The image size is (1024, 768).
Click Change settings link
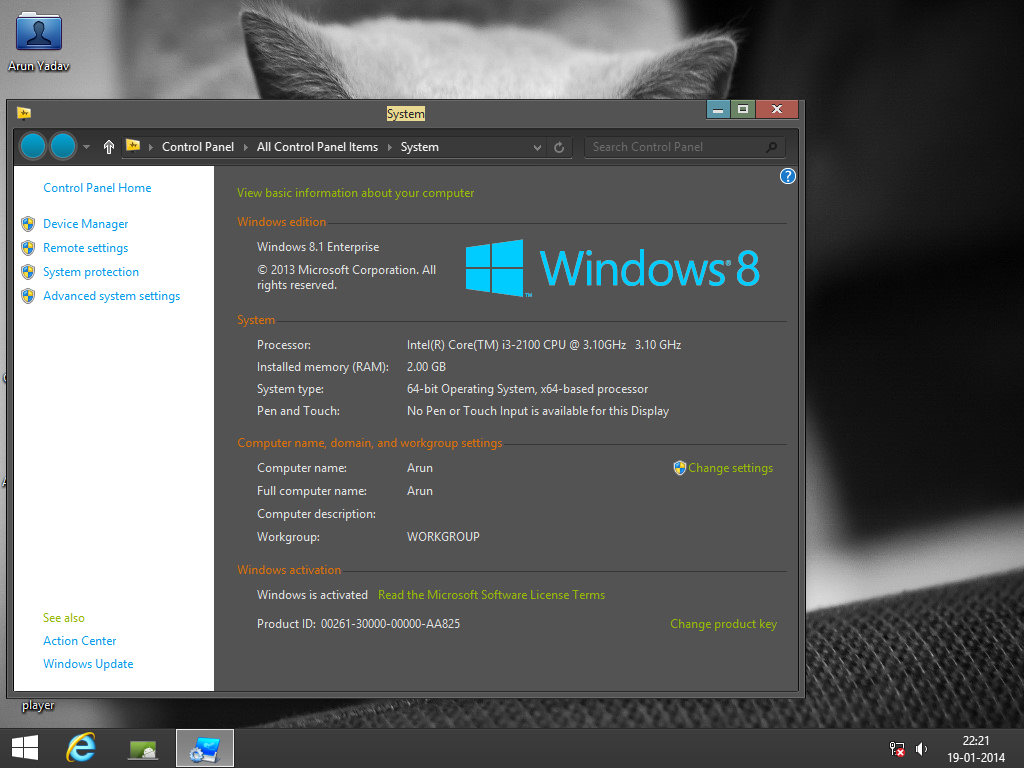pyautogui.click(x=730, y=468)
